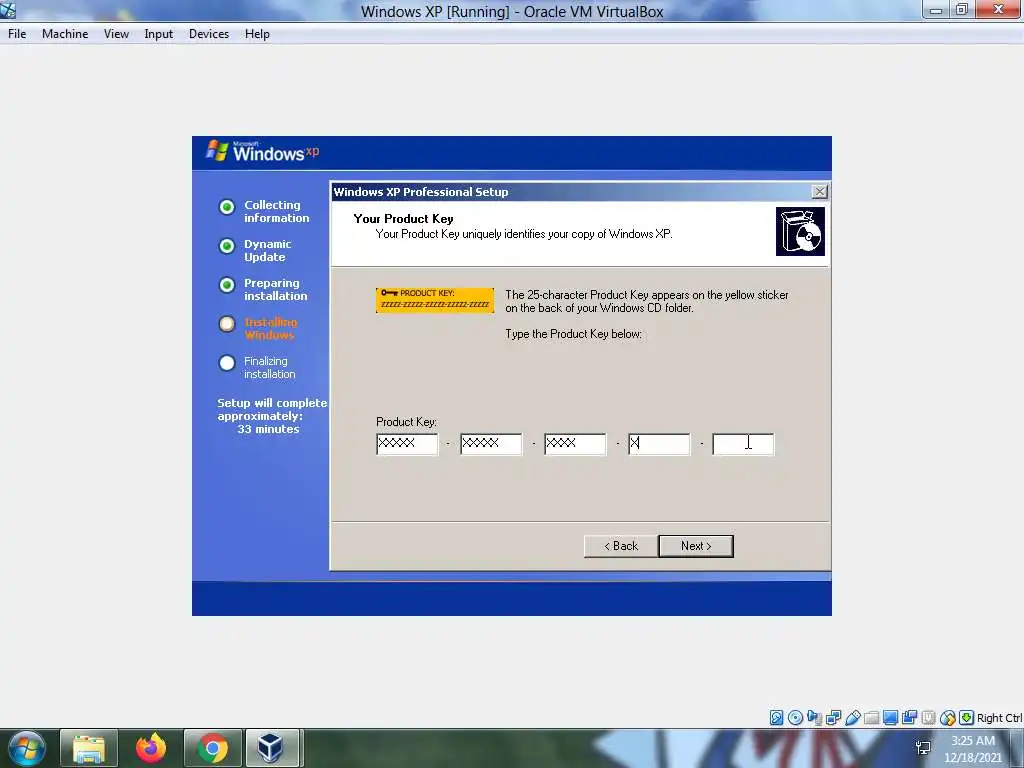Click the network tray icon
Image resolution: width=1024 pixels, height=768 pixels.
coord(923,748)
